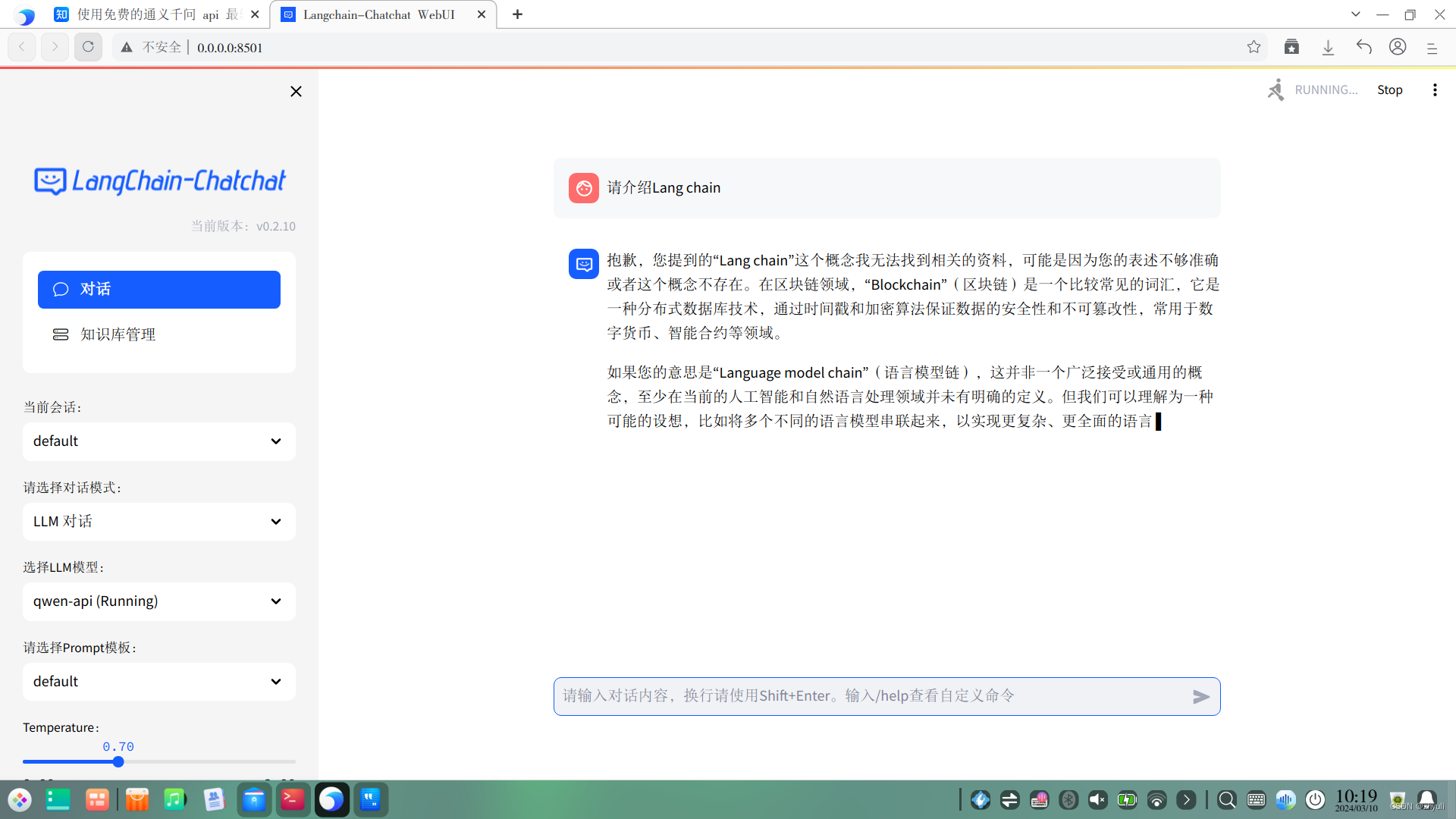Open the green desktop icon in the taskbar

pos(58,800)
